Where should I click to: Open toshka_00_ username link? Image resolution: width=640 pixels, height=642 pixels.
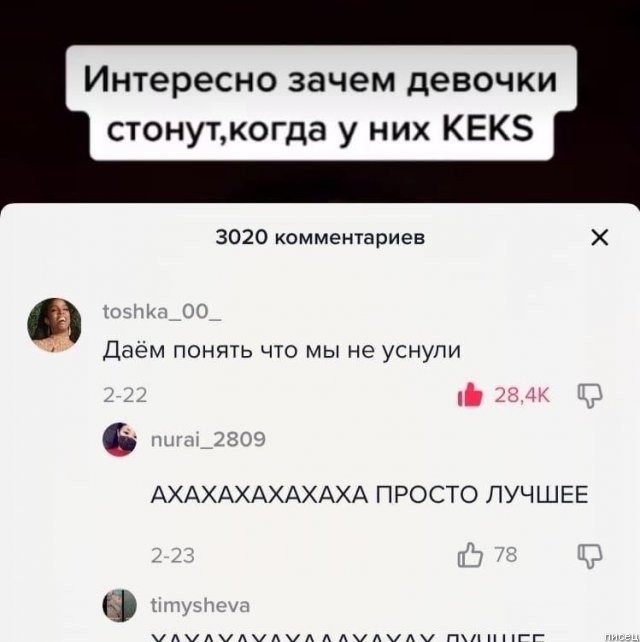(162, 312)
